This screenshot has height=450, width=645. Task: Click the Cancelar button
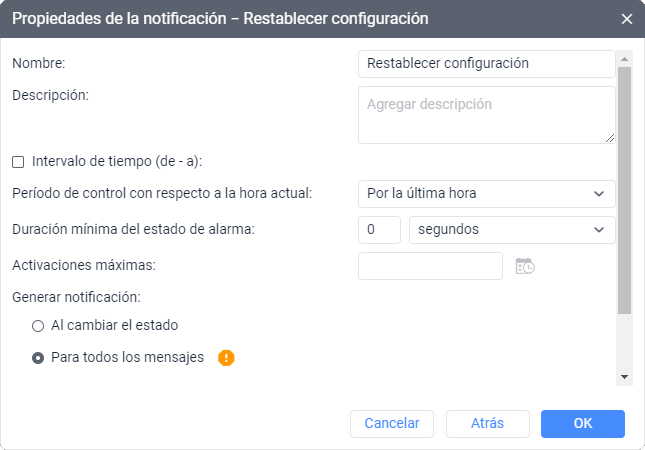point(392,423)
